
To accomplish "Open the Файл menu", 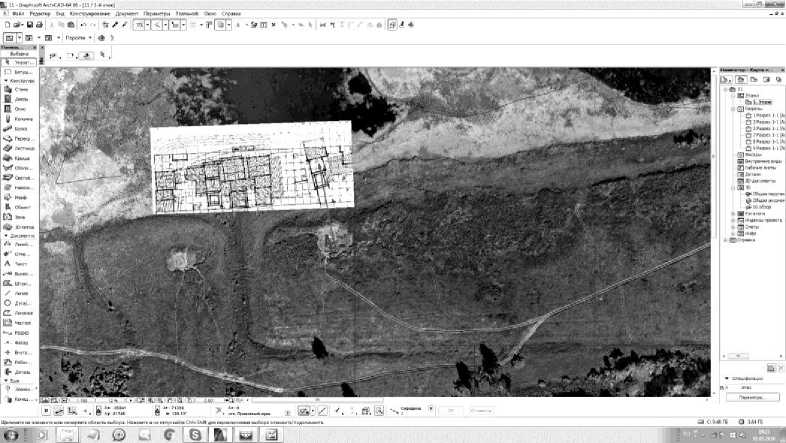I will (x=19, y=14).
